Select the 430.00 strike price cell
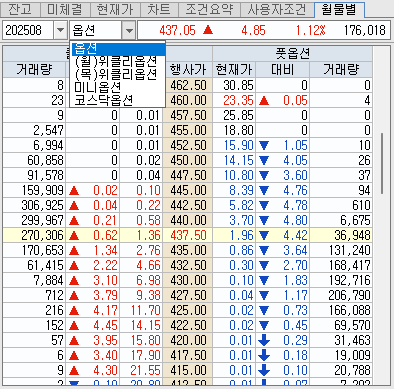This screenshot has height=389, width=394. coord(188,280)
